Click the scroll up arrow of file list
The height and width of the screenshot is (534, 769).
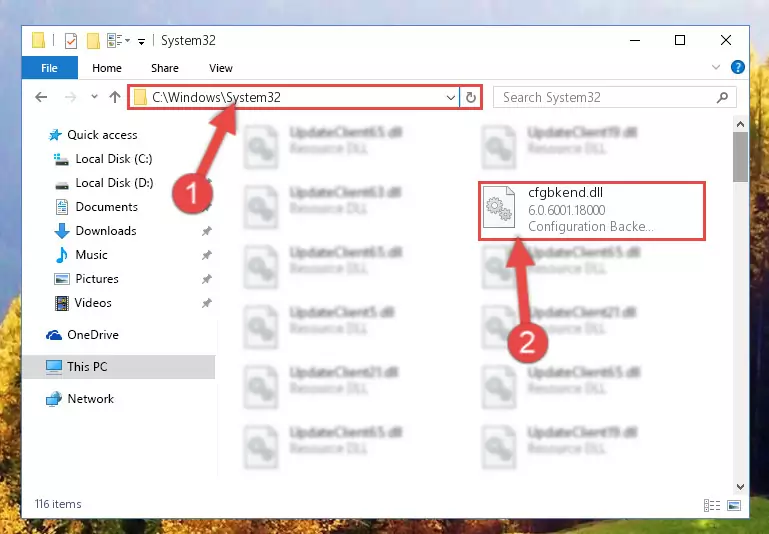coord(740,125)
